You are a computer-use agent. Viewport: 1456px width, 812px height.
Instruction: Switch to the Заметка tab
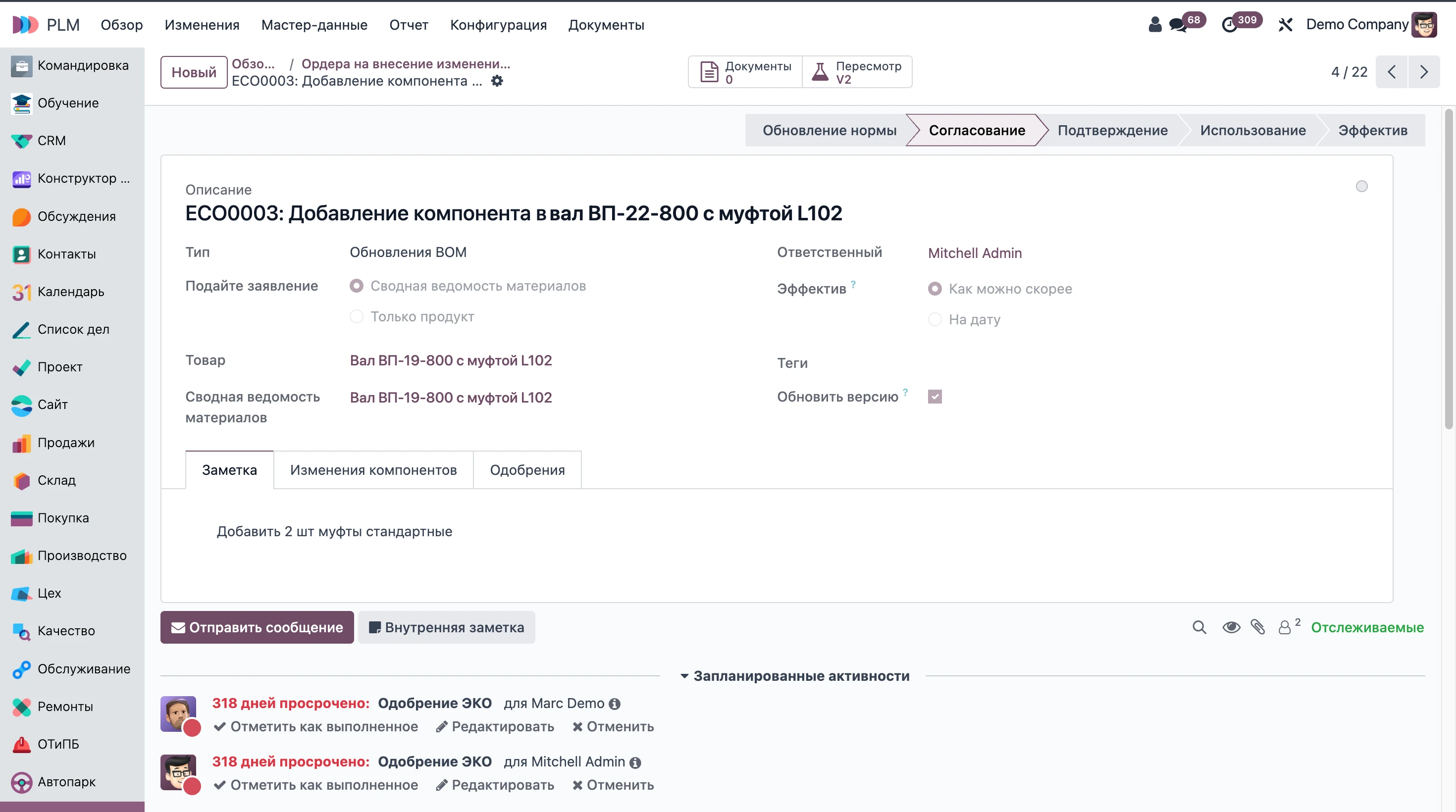229,470
